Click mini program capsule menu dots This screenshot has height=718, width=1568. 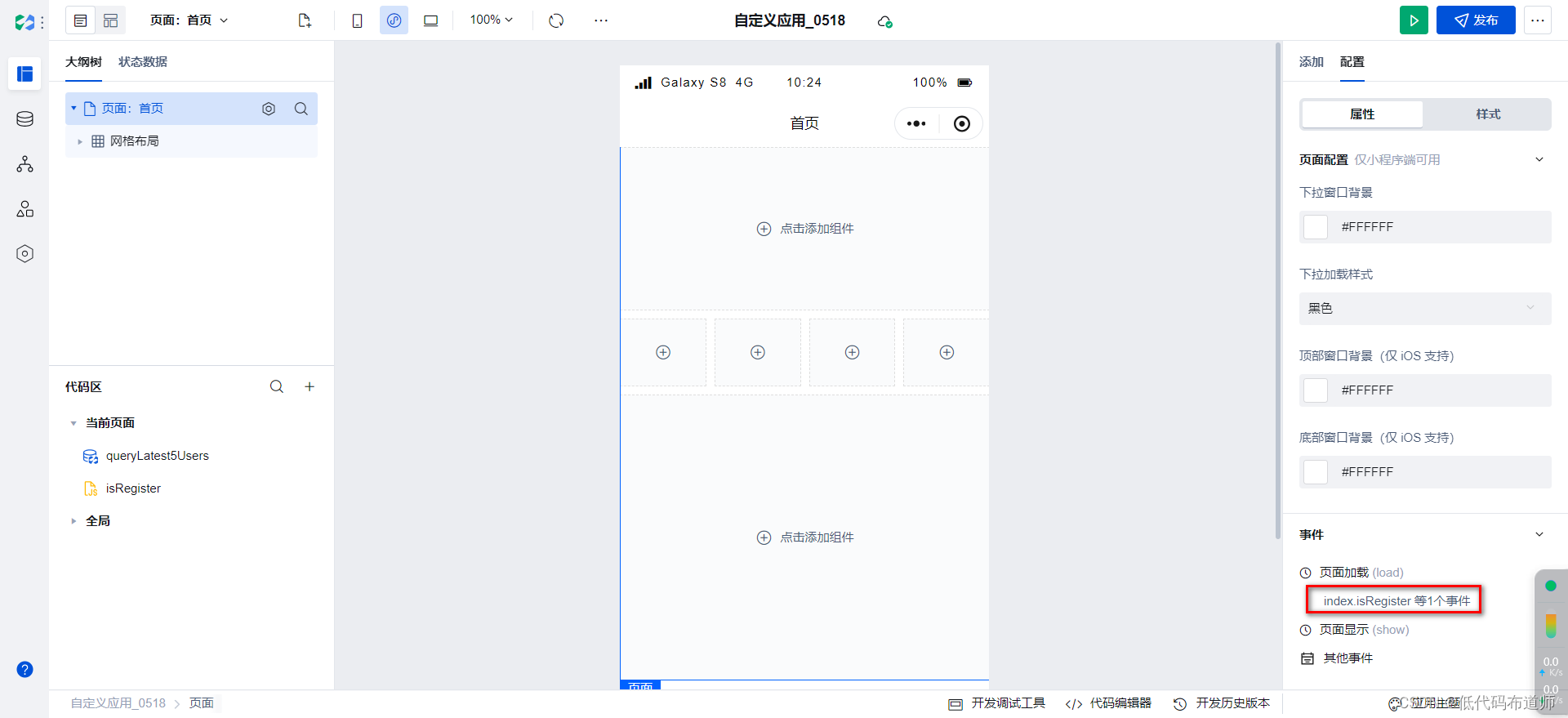[916, 123]
